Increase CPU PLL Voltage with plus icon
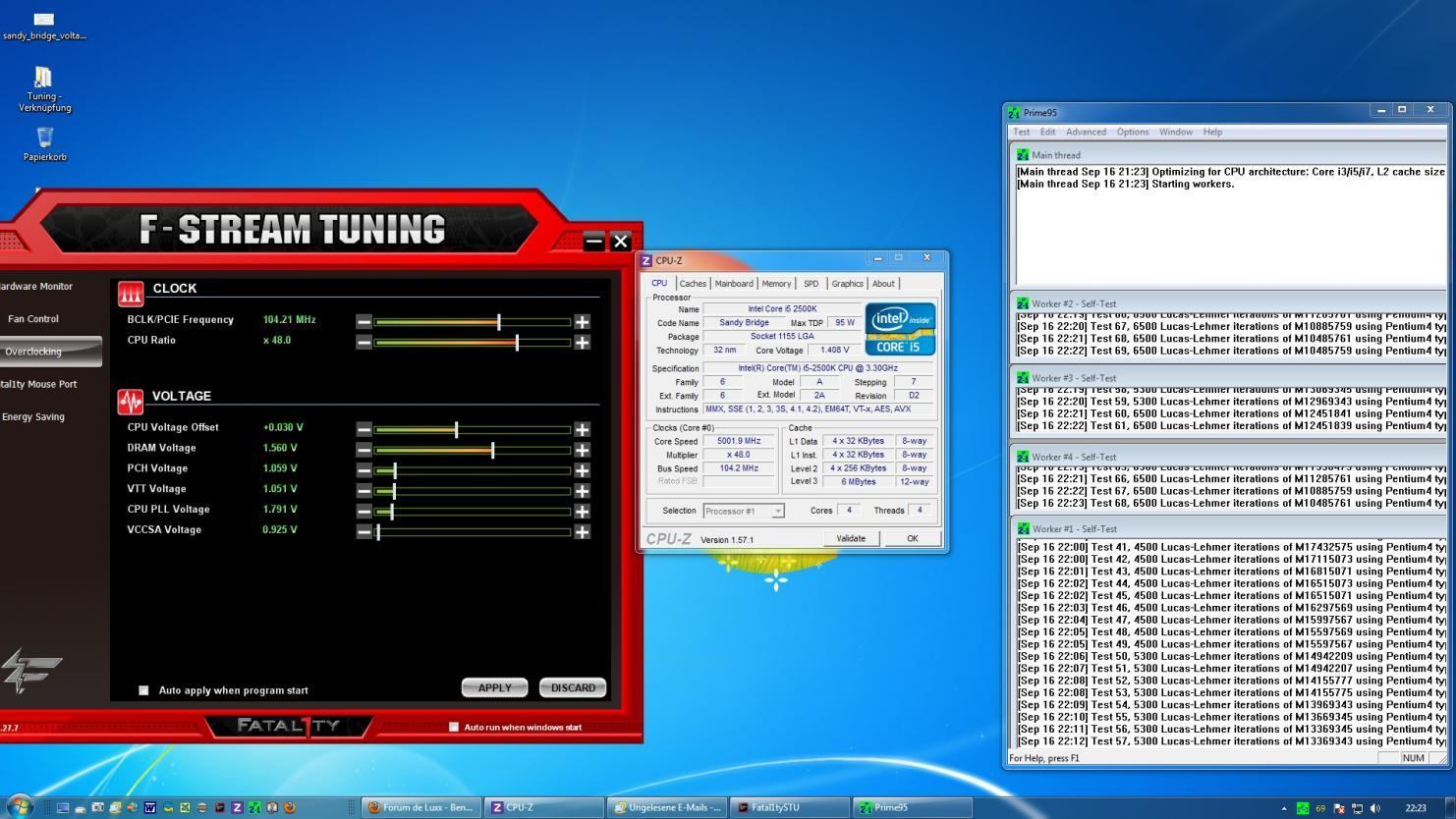Image resolution: width=1456 pixels, height=819 pixels. point(582,512)
